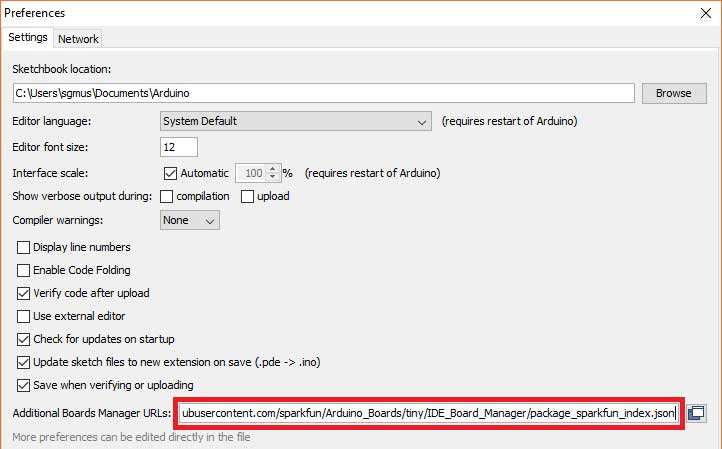Click the Interface scale percentage stepper

[271, 172]
